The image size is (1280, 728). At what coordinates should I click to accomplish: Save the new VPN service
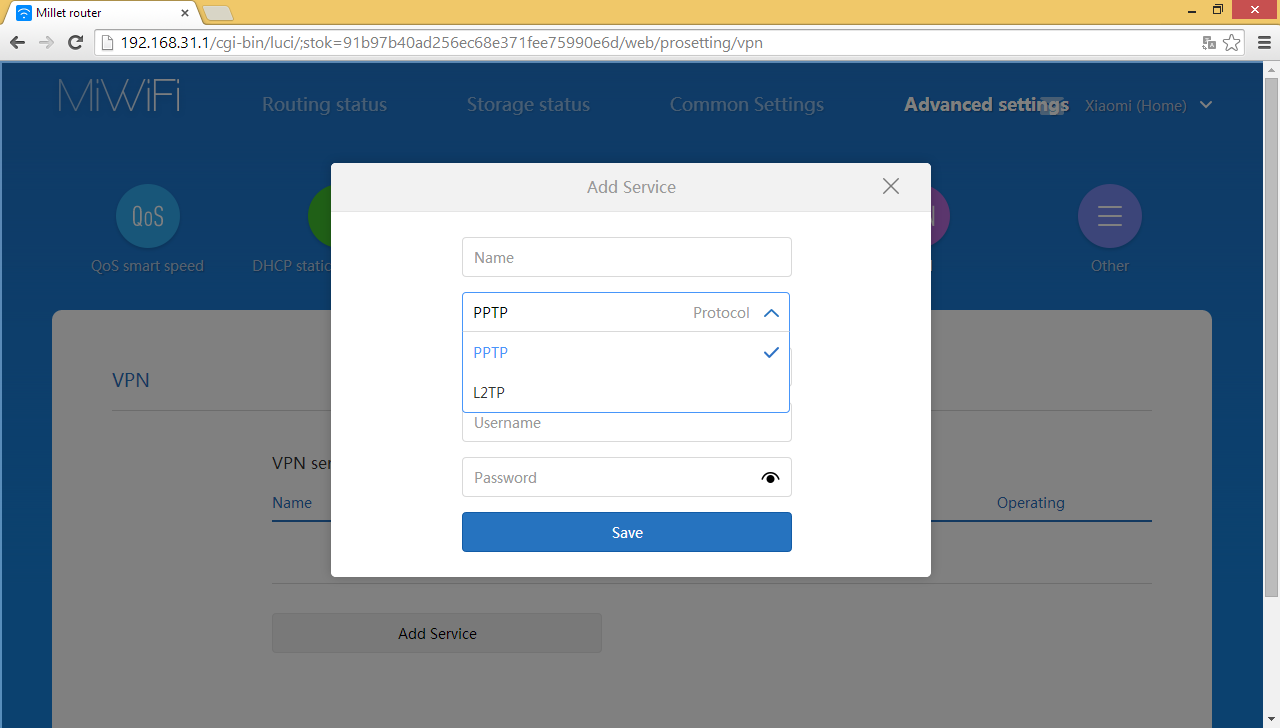click(x=627, y=532)
